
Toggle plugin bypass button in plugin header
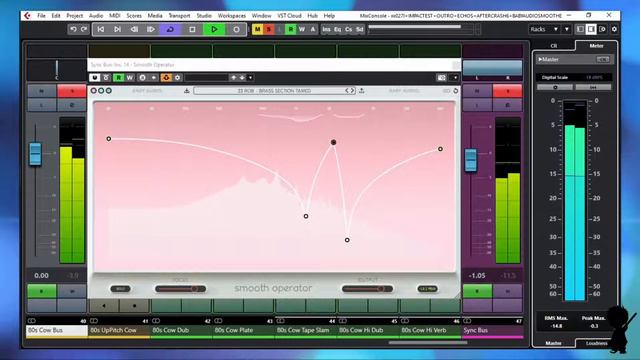[x=95, y=78]
